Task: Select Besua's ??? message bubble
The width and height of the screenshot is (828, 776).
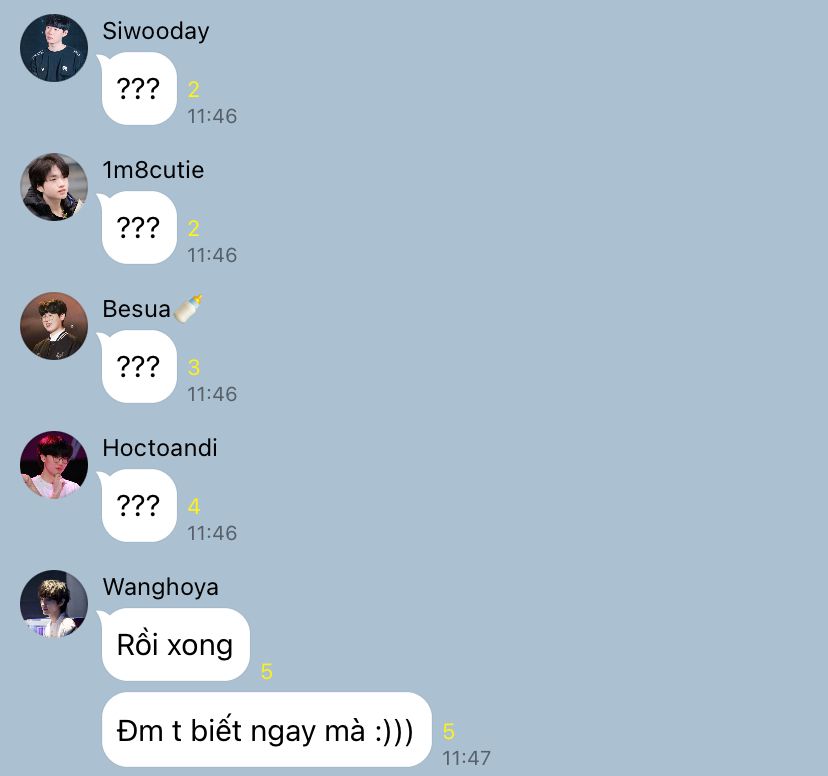Action: coord(139,366)
